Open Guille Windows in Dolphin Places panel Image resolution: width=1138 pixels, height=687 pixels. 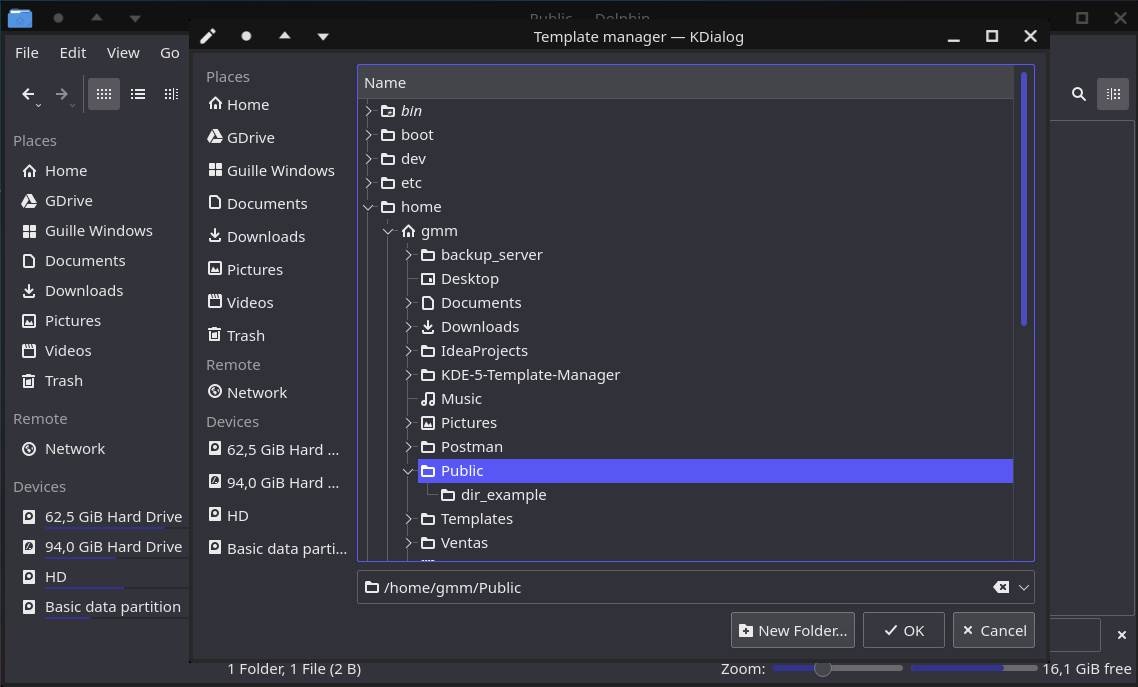(88, 231)
